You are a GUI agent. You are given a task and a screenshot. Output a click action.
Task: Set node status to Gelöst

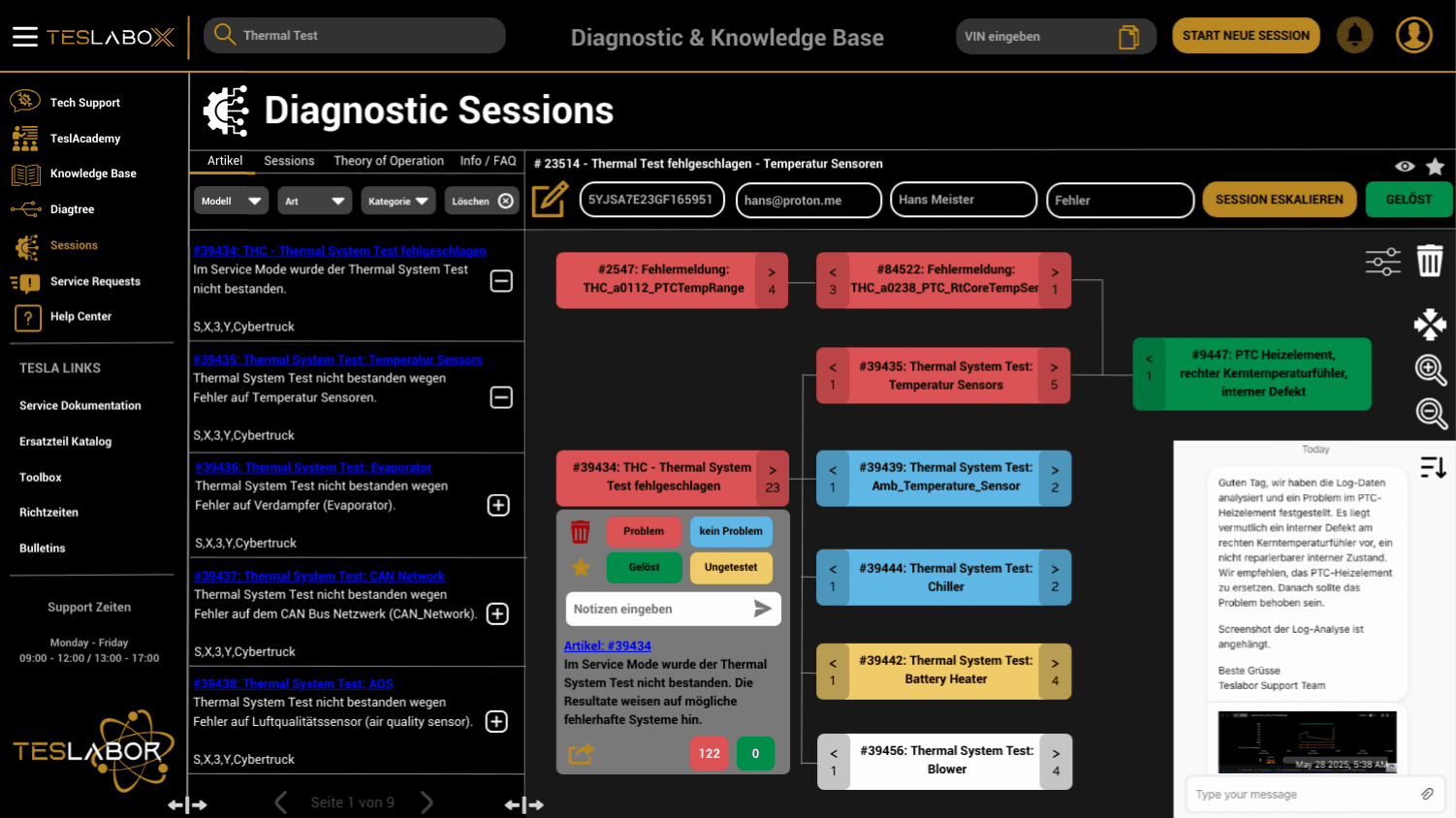pos(644,567)
